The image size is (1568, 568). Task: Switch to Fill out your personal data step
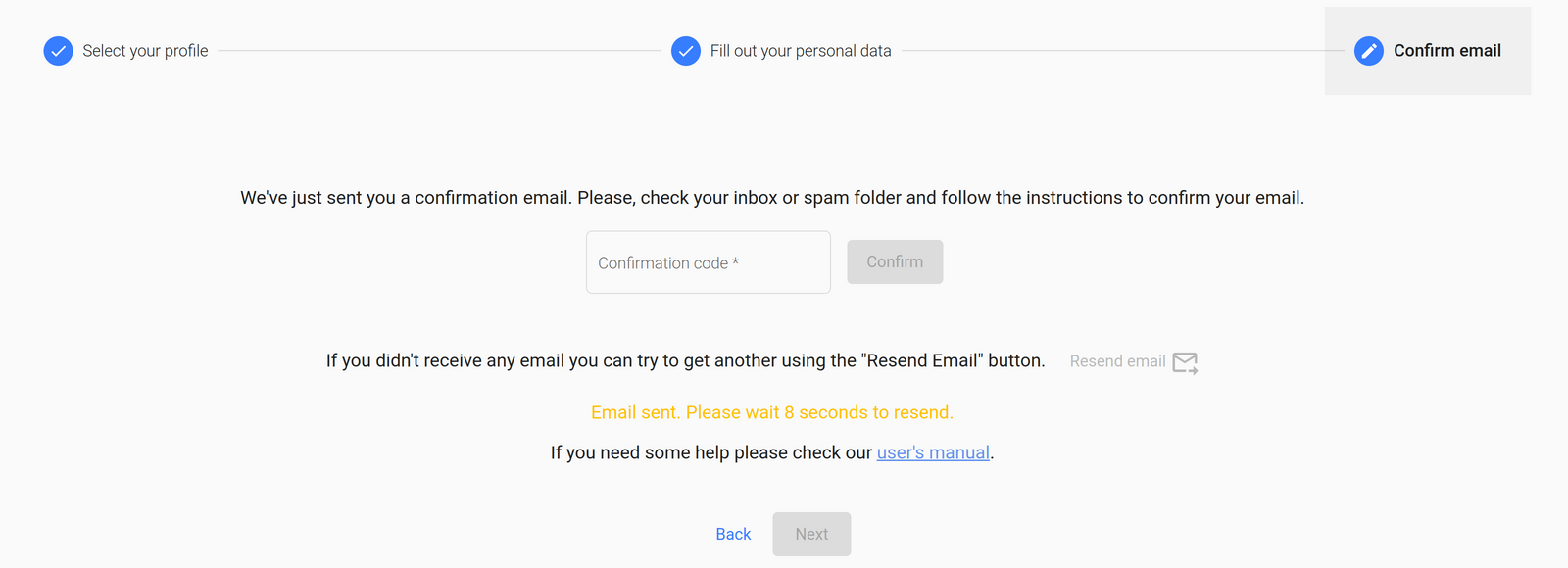tap(802, 50)
